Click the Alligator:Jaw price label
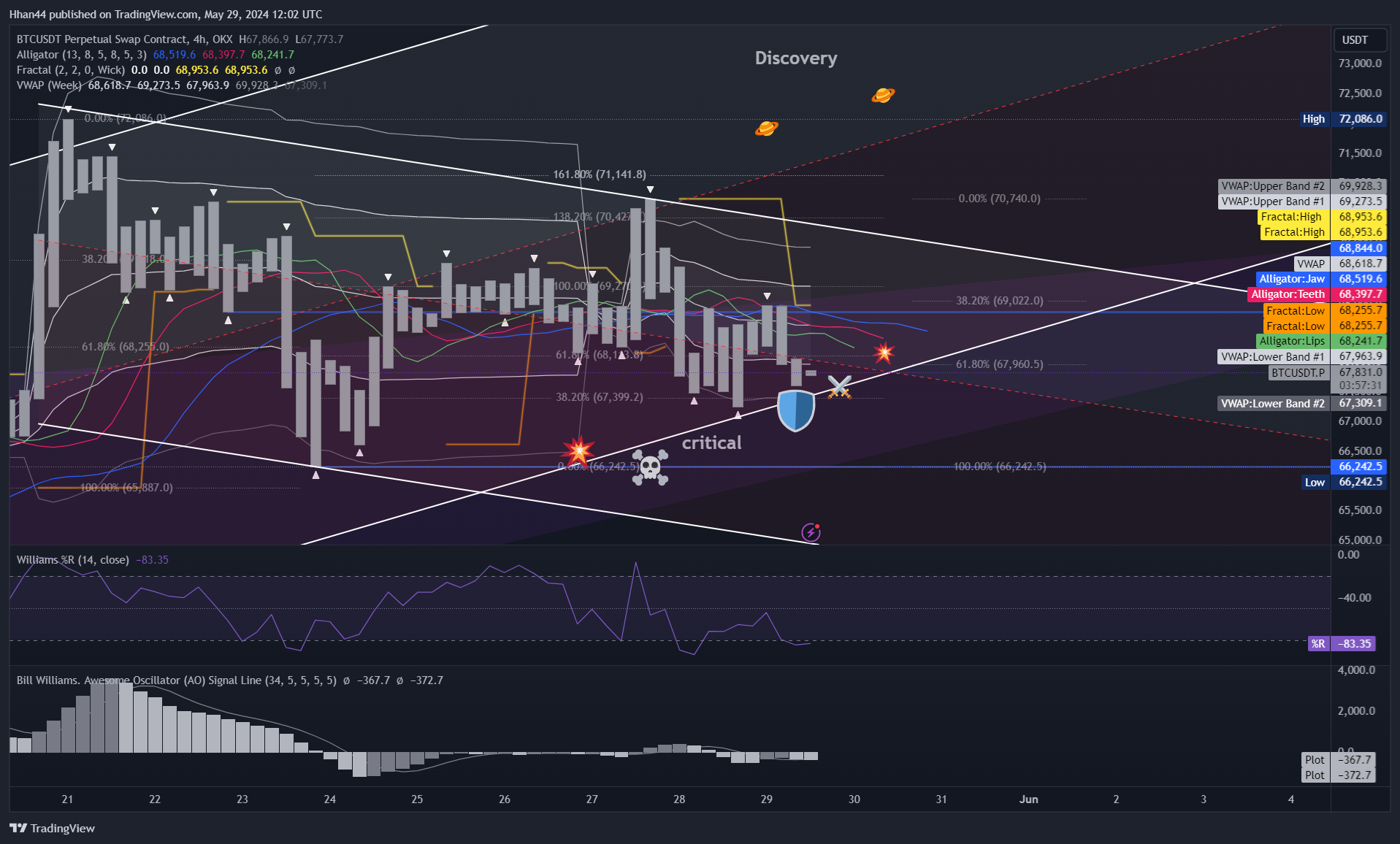Viewport: 1400px width, 844px height. coord(1320,279)
